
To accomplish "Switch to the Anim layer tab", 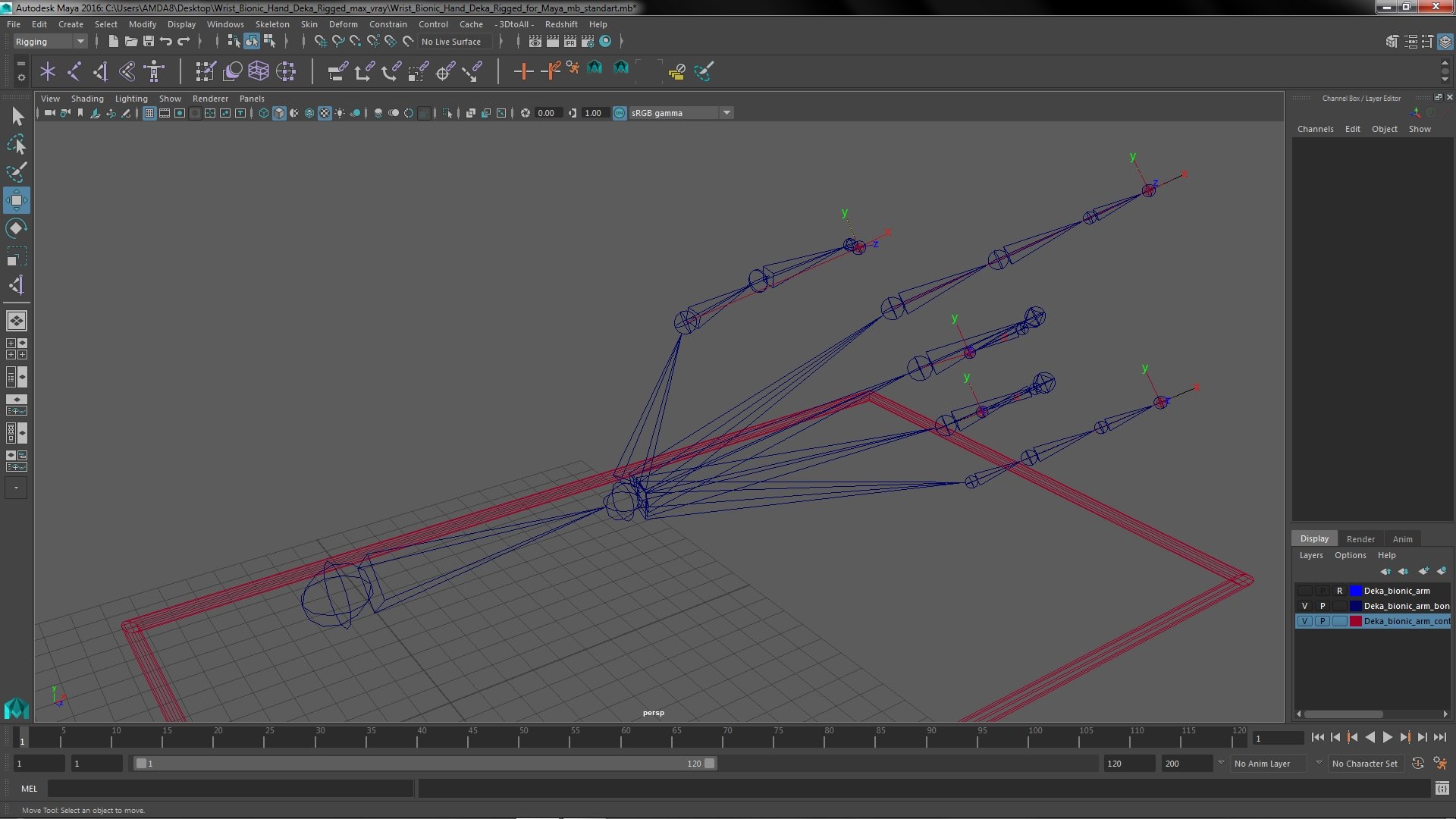I will [x=1402, y=538].
